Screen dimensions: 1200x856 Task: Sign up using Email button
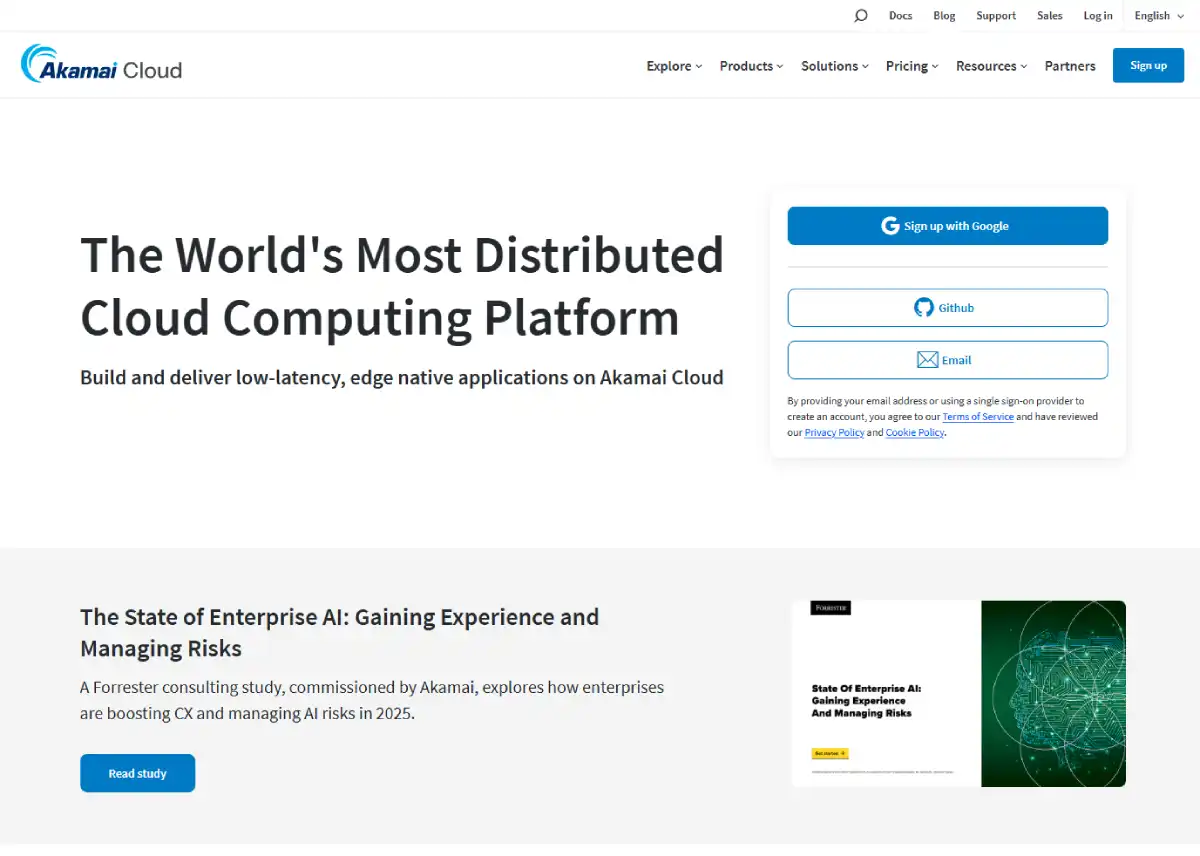(947, 360)
